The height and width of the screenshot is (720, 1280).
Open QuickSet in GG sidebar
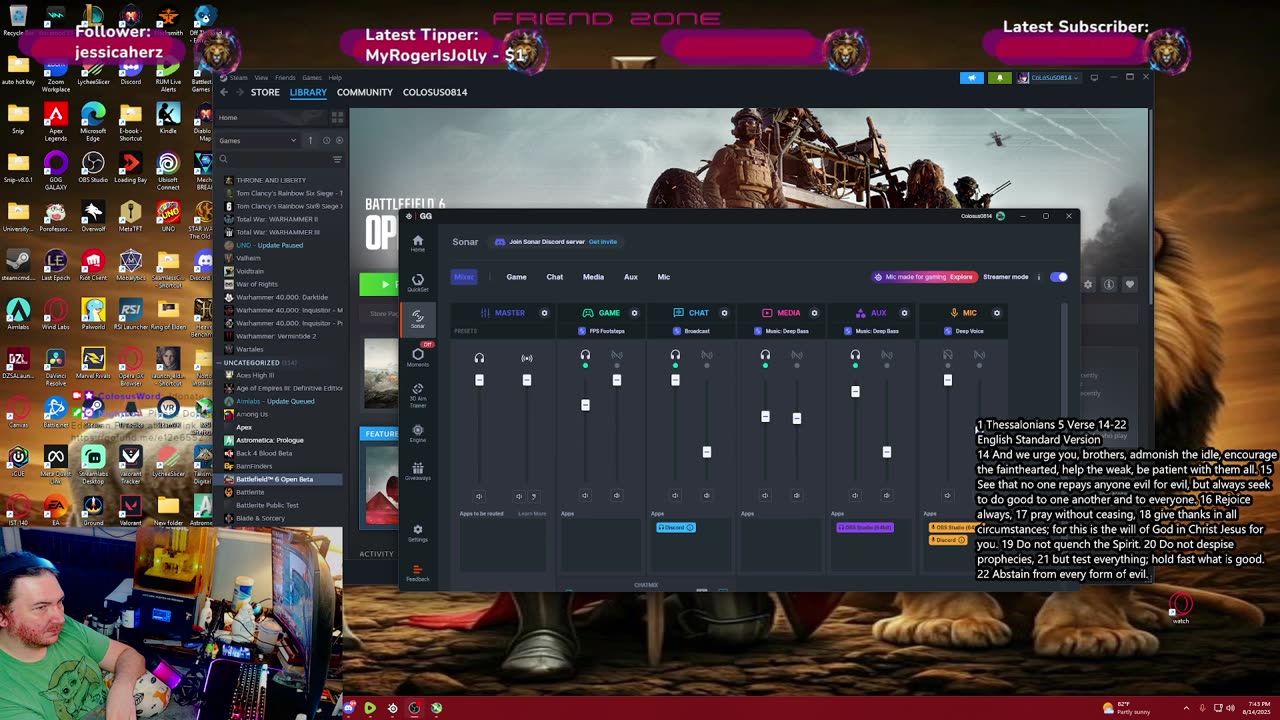click(418, 282)
